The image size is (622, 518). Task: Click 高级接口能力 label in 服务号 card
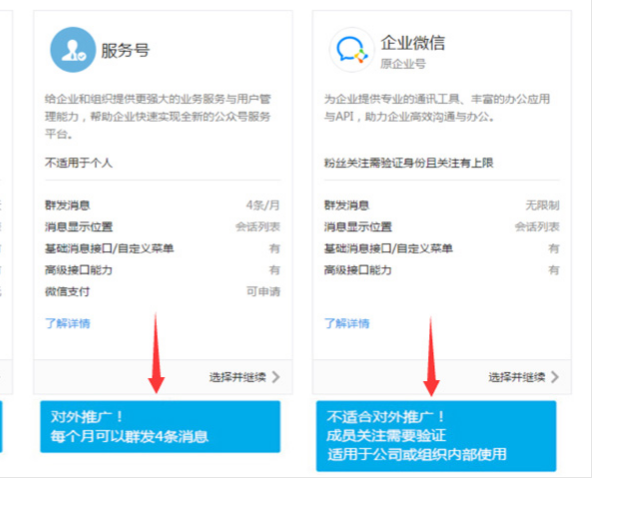click(79, 270)
